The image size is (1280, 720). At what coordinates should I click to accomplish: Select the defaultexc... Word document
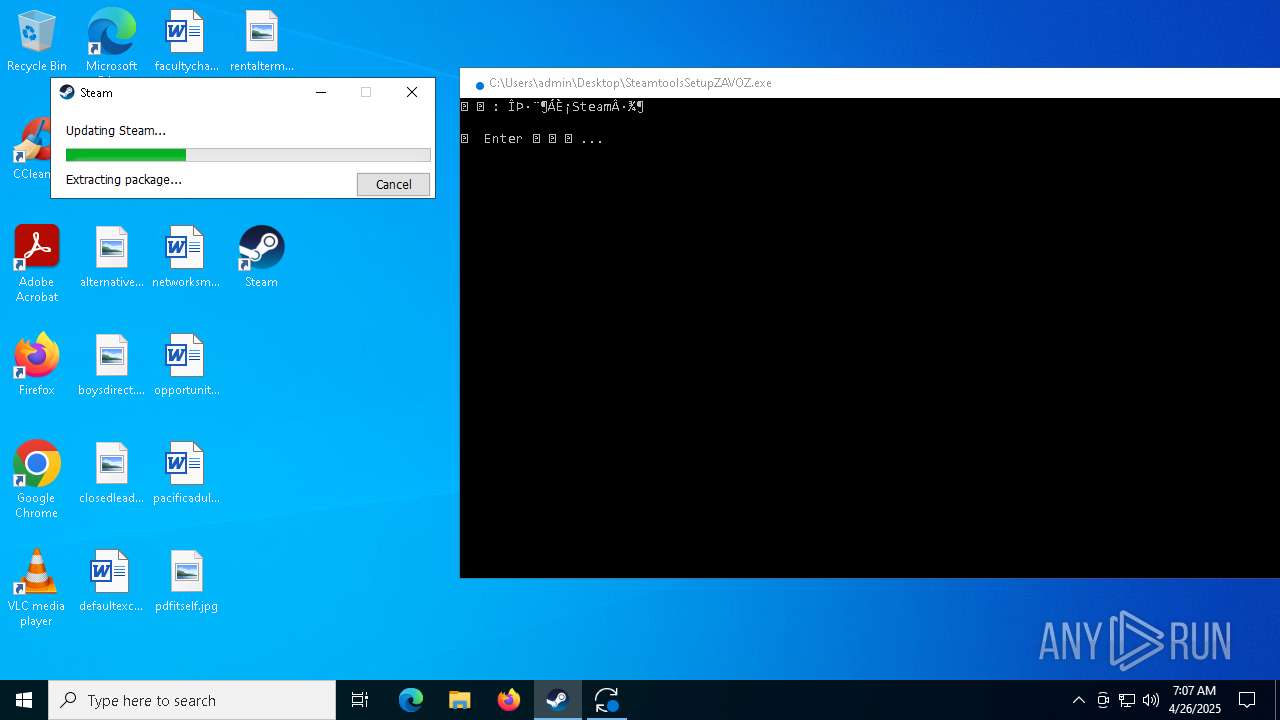[111, 581]
